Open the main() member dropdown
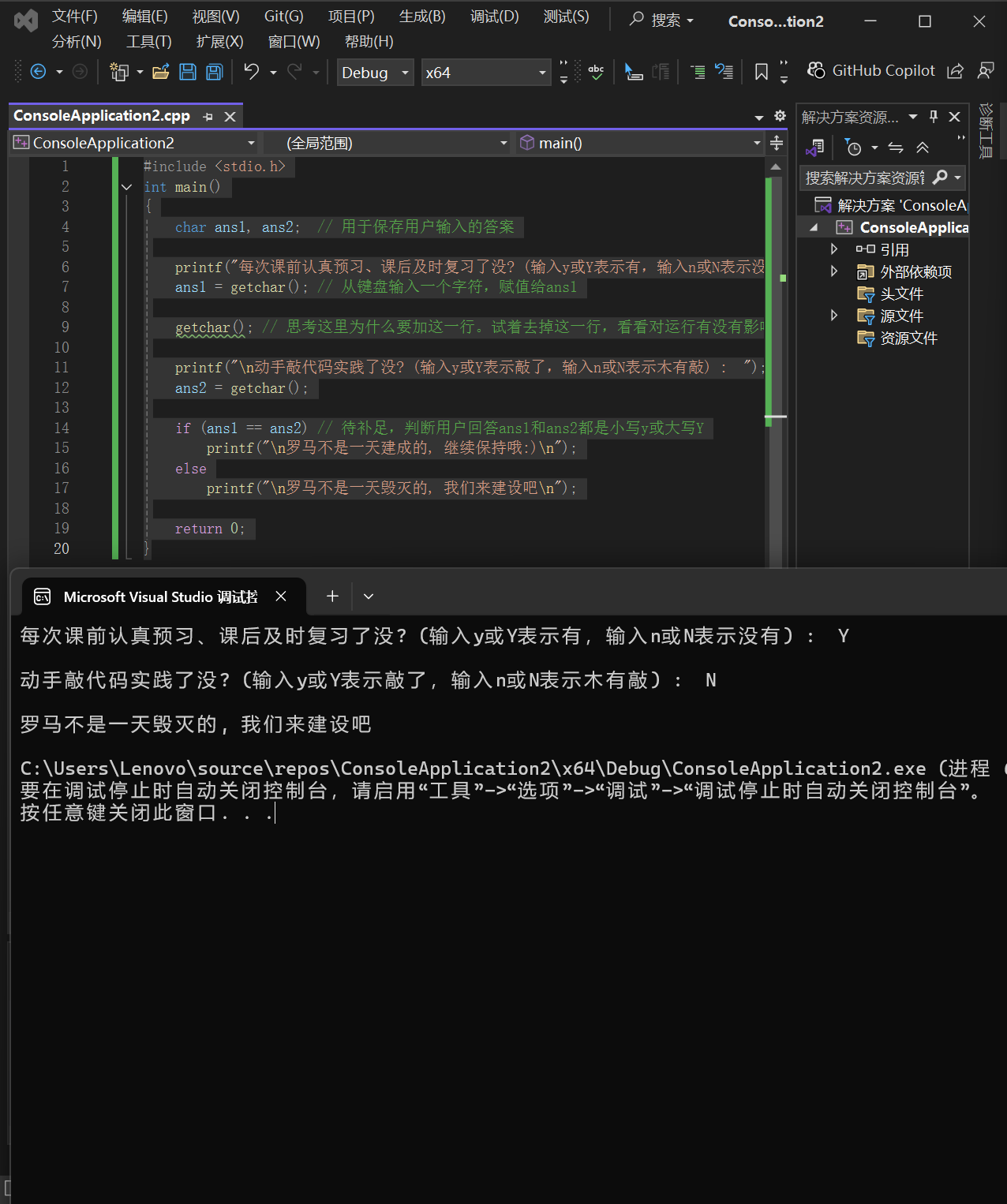Image resolution: width=1007 pixels, height=1204 pixels. 639,143
